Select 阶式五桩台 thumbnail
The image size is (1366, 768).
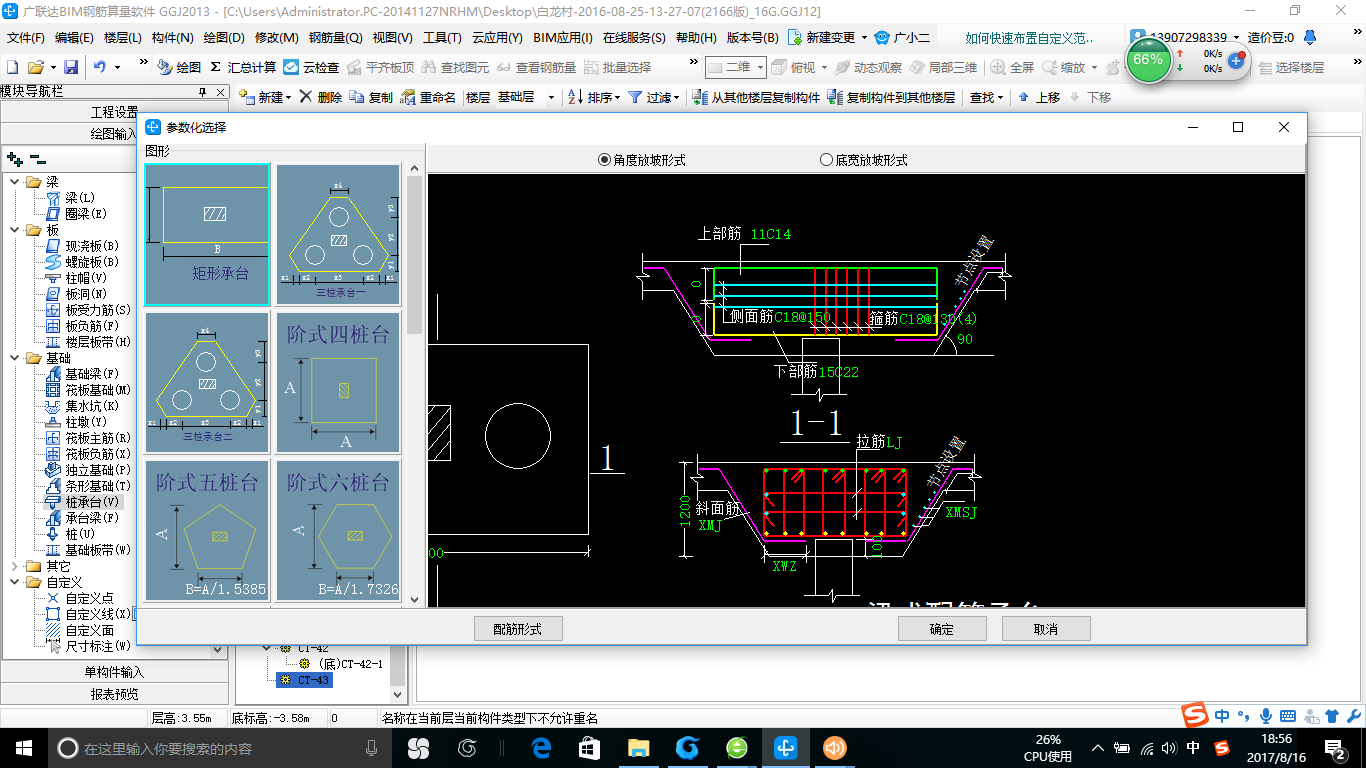pos(207,530)
